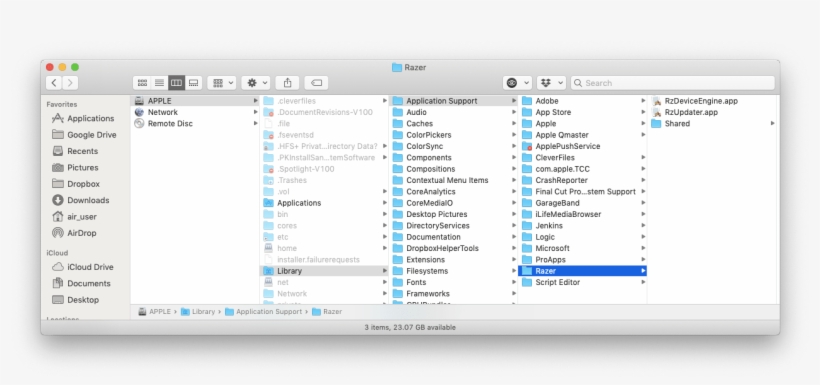Image resolution: width=820 pixels, height=385 pixels.
Task: Select the Library folder in second column
Action: pos(325,271)
